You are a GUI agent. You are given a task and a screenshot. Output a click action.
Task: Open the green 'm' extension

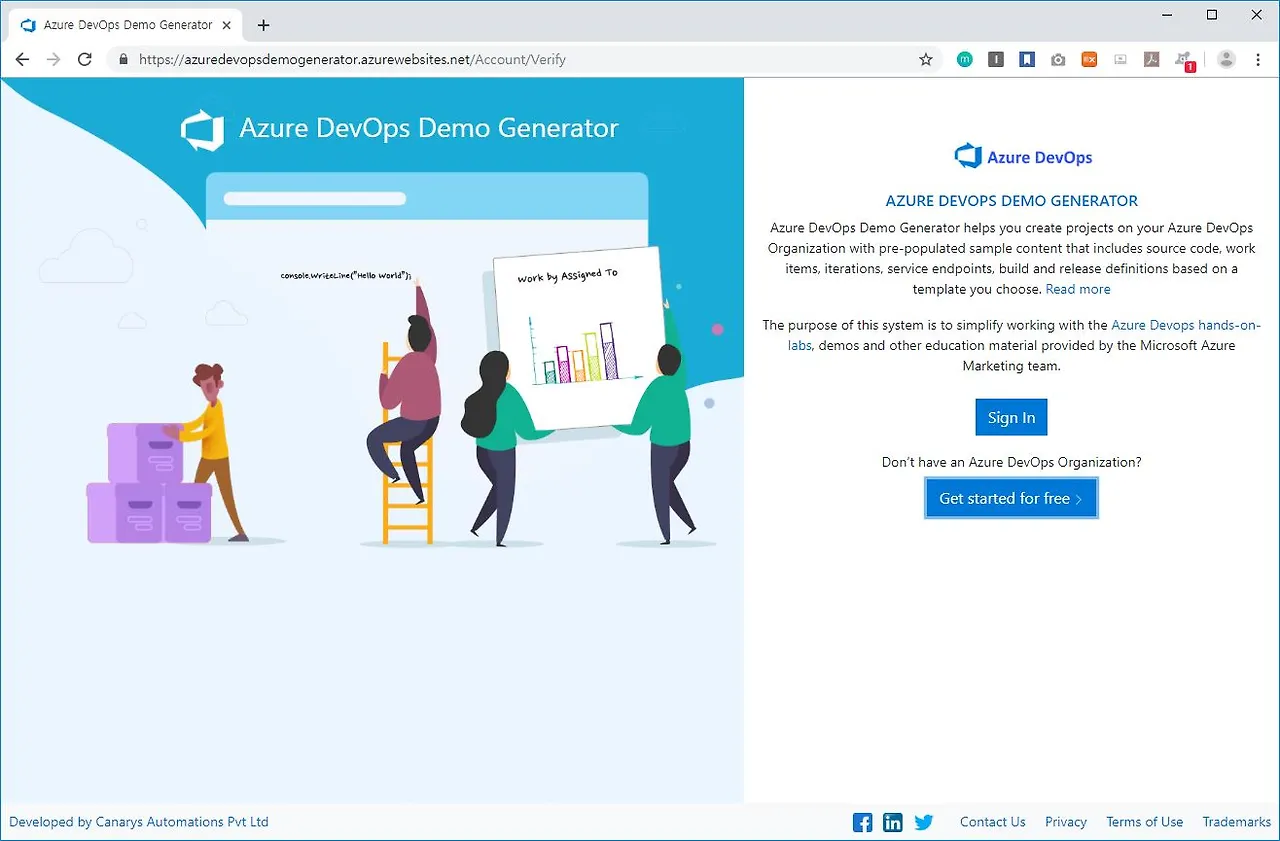click(964, 60)
